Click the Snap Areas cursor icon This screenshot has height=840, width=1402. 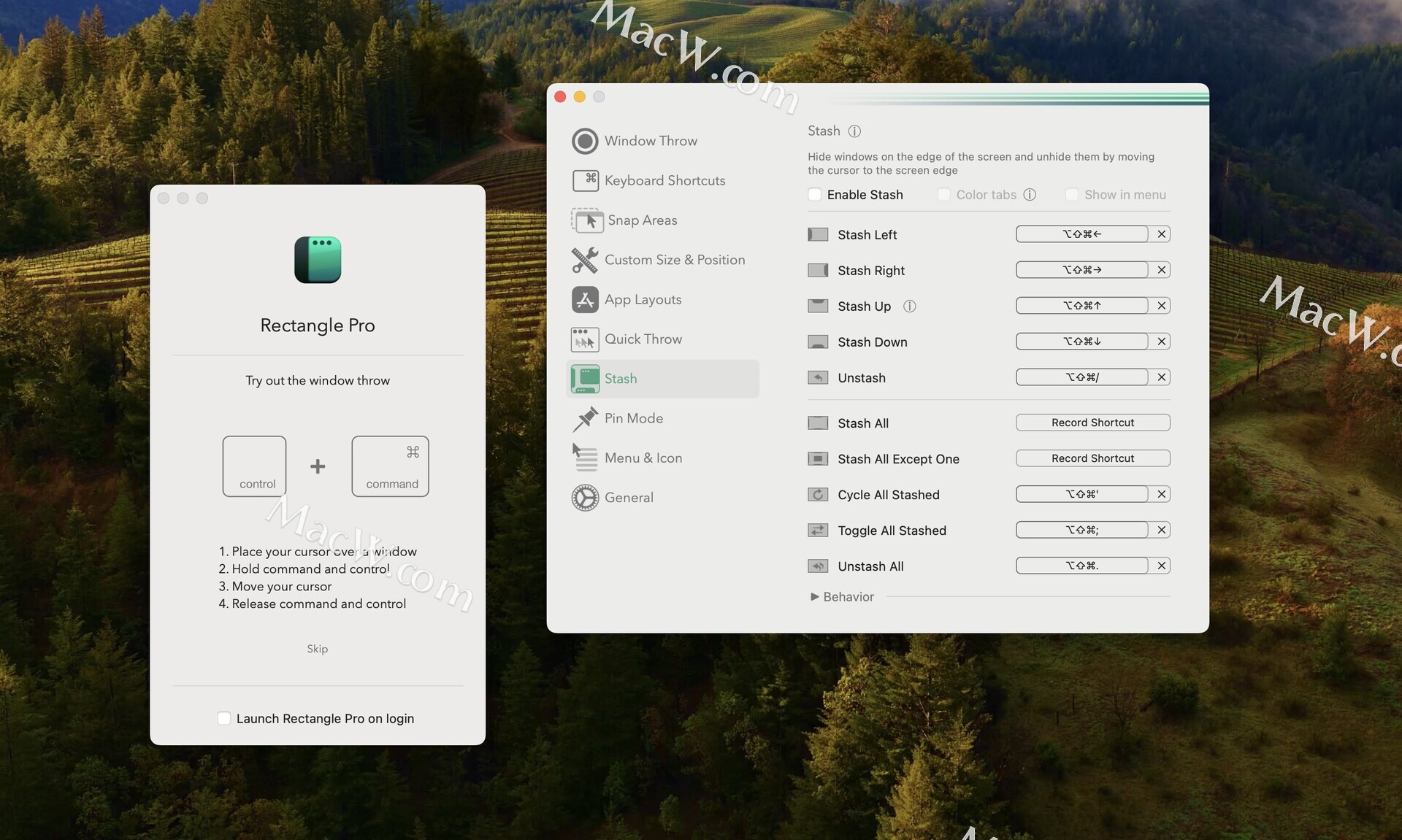(x=587, y=220)
